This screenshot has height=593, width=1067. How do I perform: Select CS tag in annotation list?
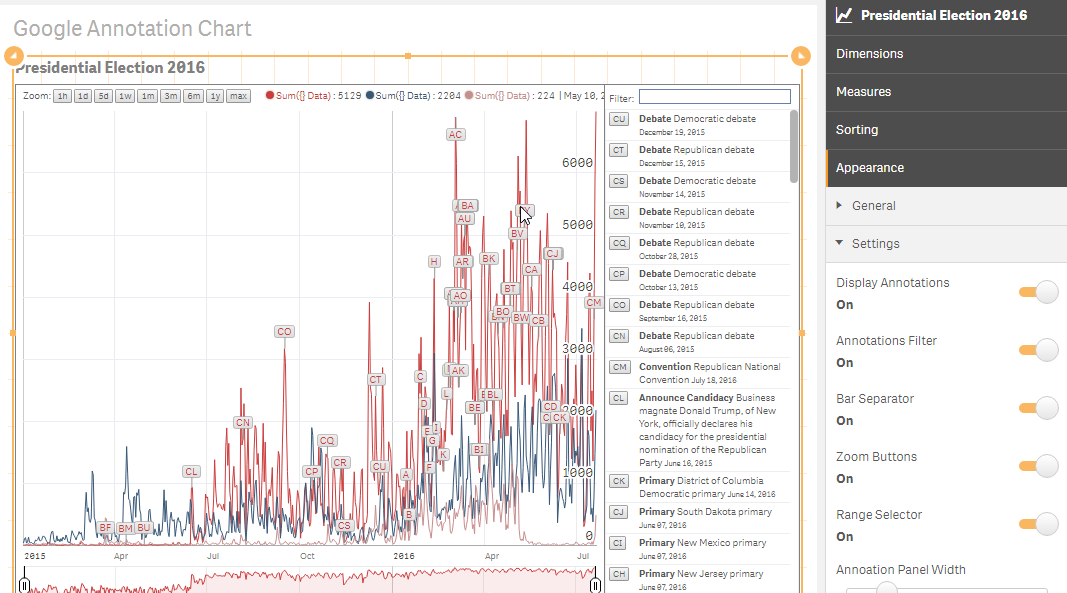point(619,181)
